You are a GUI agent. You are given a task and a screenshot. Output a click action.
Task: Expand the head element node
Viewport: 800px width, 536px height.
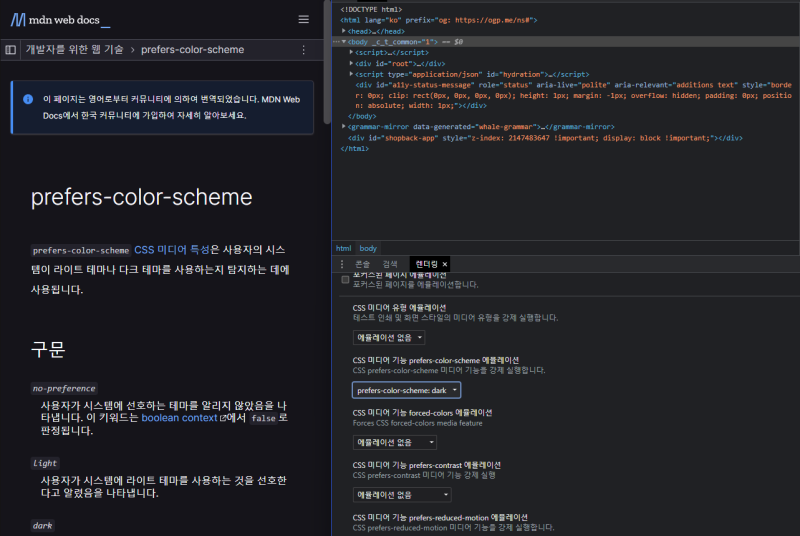344,31
